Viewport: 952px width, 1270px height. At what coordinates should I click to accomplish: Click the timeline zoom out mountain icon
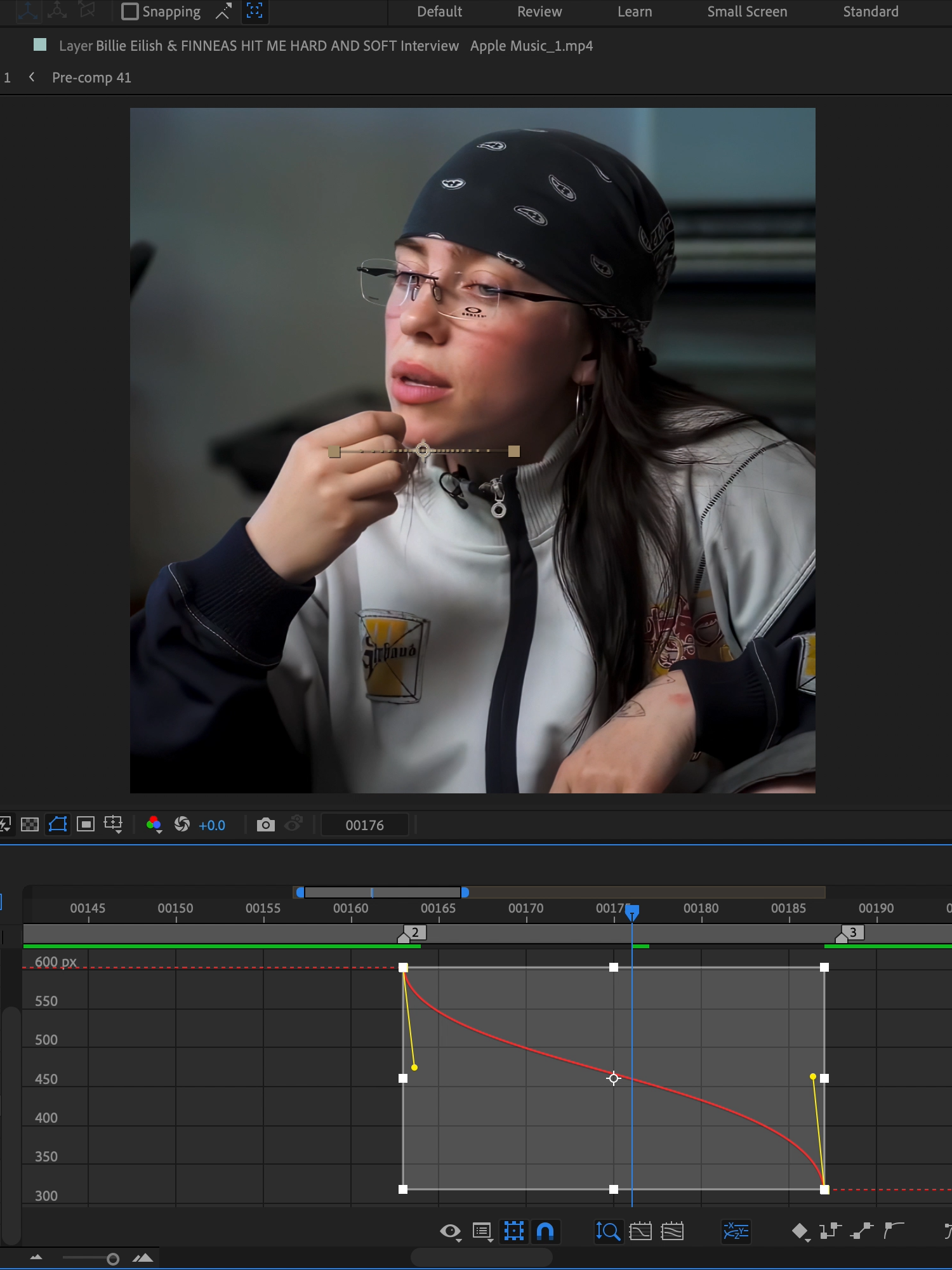(36, 1257)
